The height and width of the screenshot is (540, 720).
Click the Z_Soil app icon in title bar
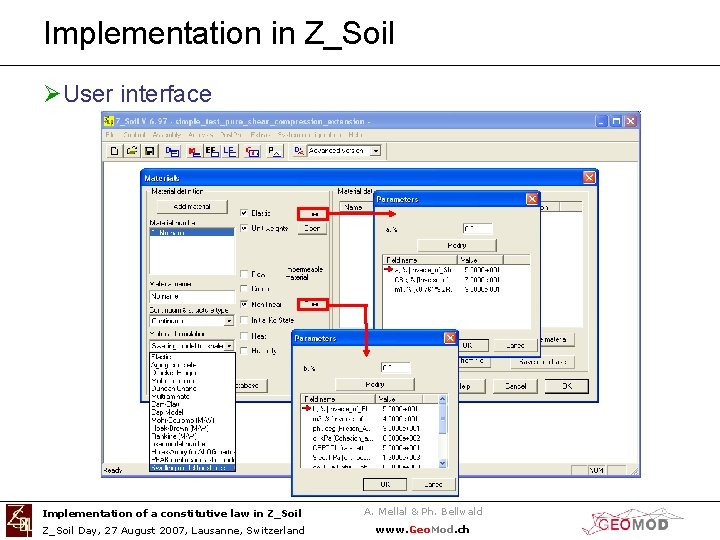(x=109, y=121)
